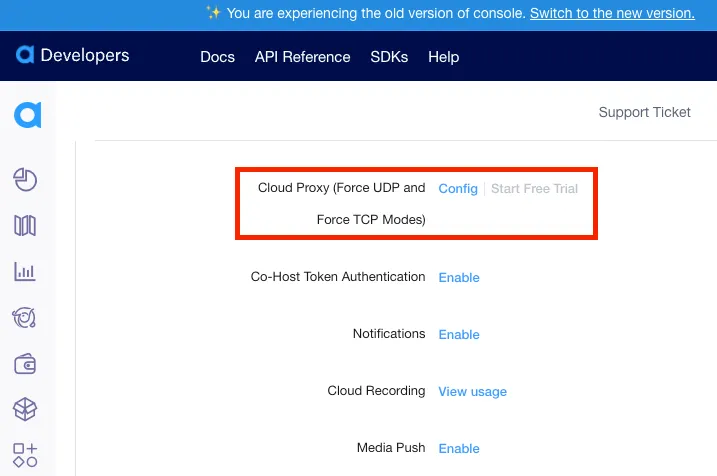
Task: Enable Co-Host Token Authentication
Action: click(x=459, y=277)
